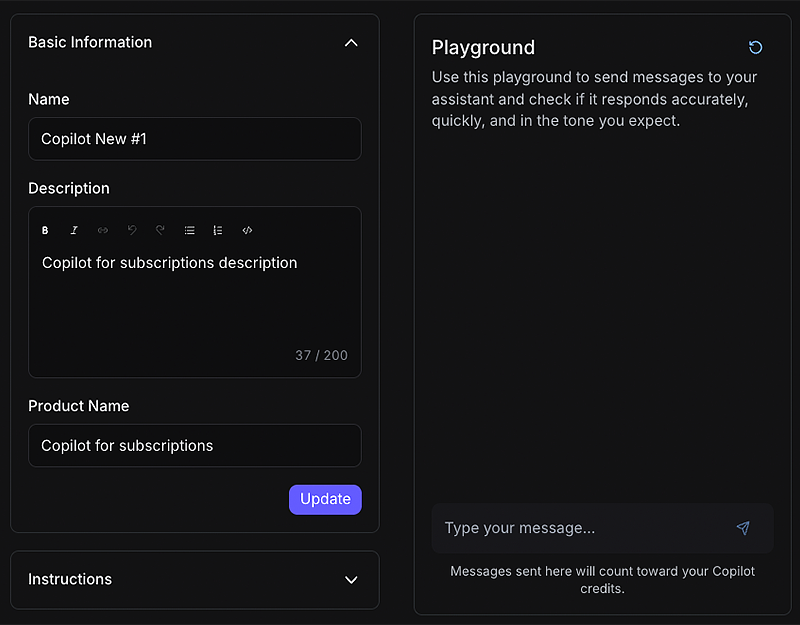
Task: Expand the Instructions section
Action: coord(350,579)
